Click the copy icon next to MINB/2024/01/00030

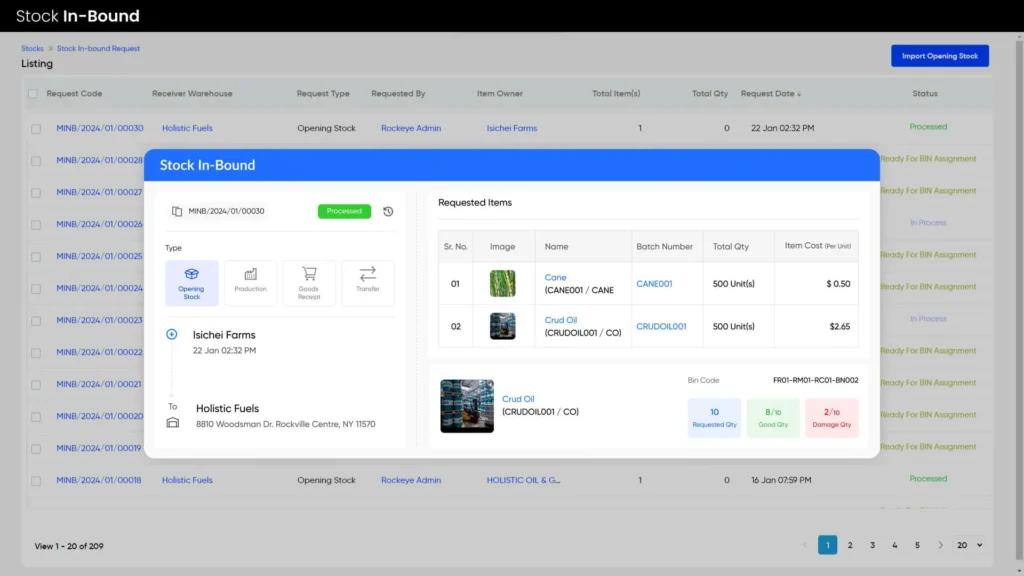(177, 211)
